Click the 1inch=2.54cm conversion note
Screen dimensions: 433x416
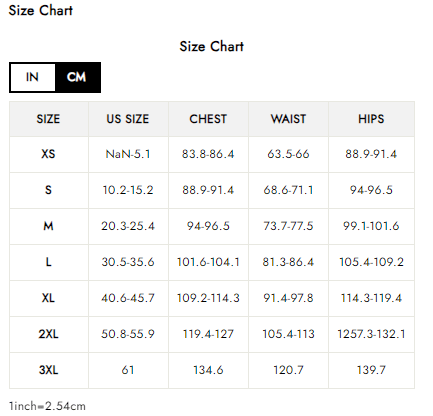pos(47,406)
